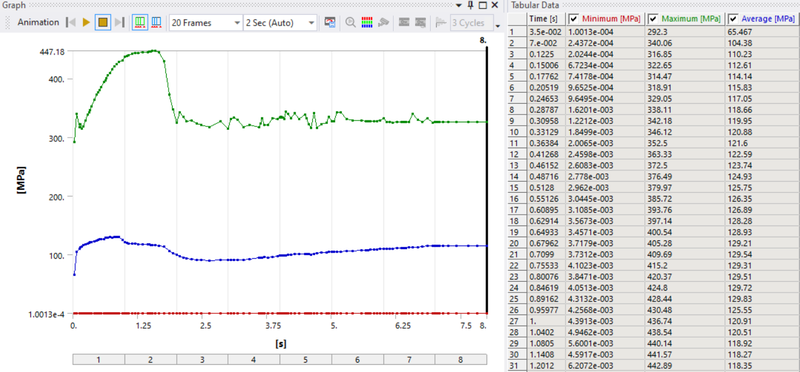The width and height of the screenshot is (800, 372).
Task: Select step 6 in the timeline bar
Action: tap(357, 359)
